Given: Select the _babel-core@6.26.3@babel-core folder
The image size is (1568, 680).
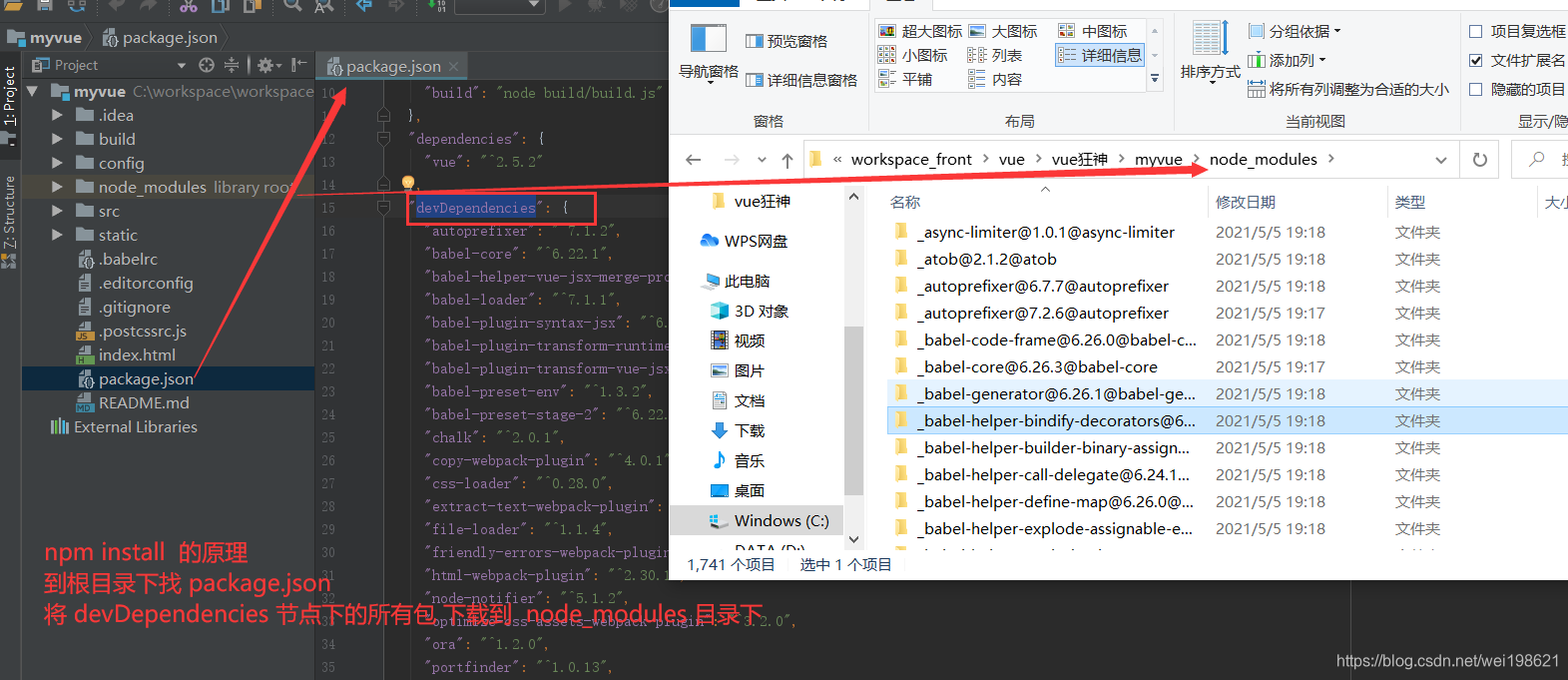Looking at the screenshot, I should coord(1037,366).
